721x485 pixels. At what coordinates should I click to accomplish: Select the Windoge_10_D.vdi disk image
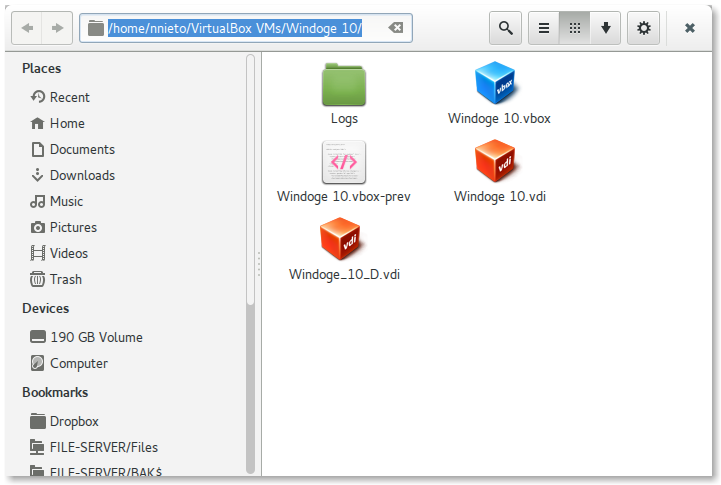click(344, 241)
